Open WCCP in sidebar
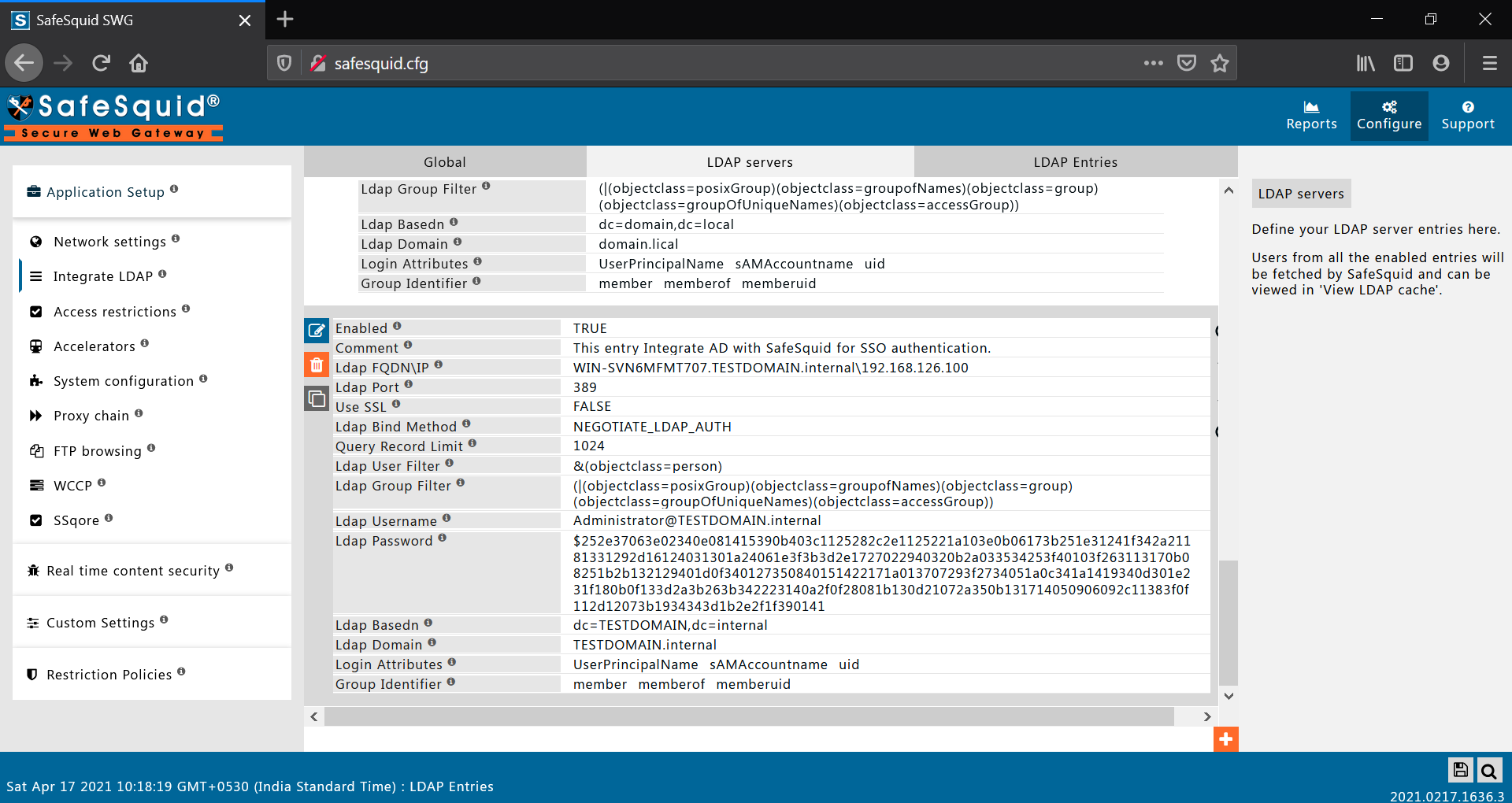The image size is (1512, 803). [72, 486]
